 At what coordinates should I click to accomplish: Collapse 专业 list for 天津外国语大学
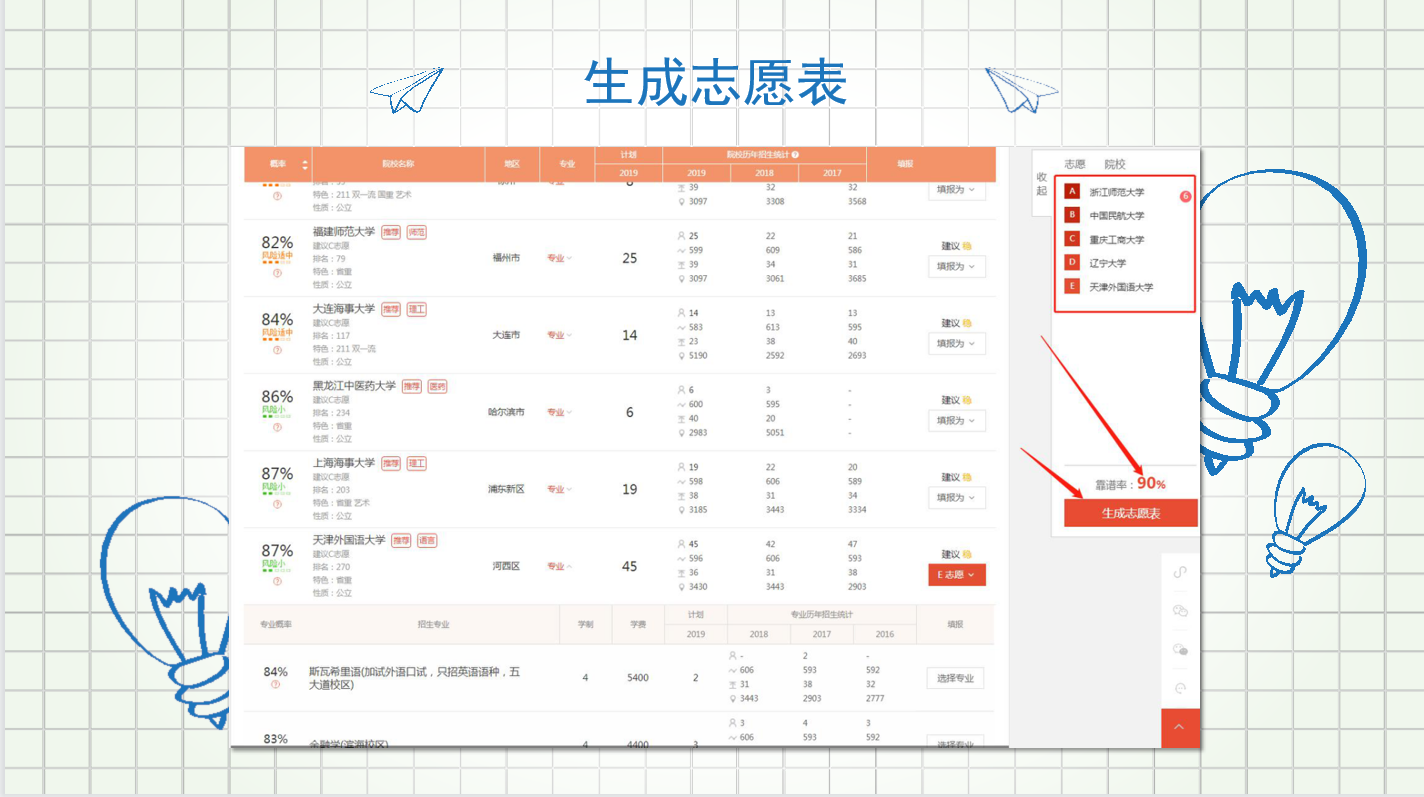pos(559,567)
